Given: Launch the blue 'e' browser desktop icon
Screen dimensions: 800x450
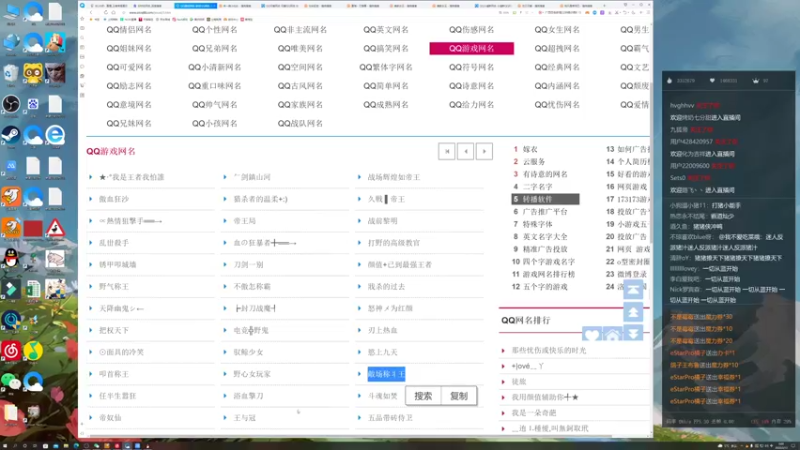Looking at the screenshot, I should tap(55, 135).
